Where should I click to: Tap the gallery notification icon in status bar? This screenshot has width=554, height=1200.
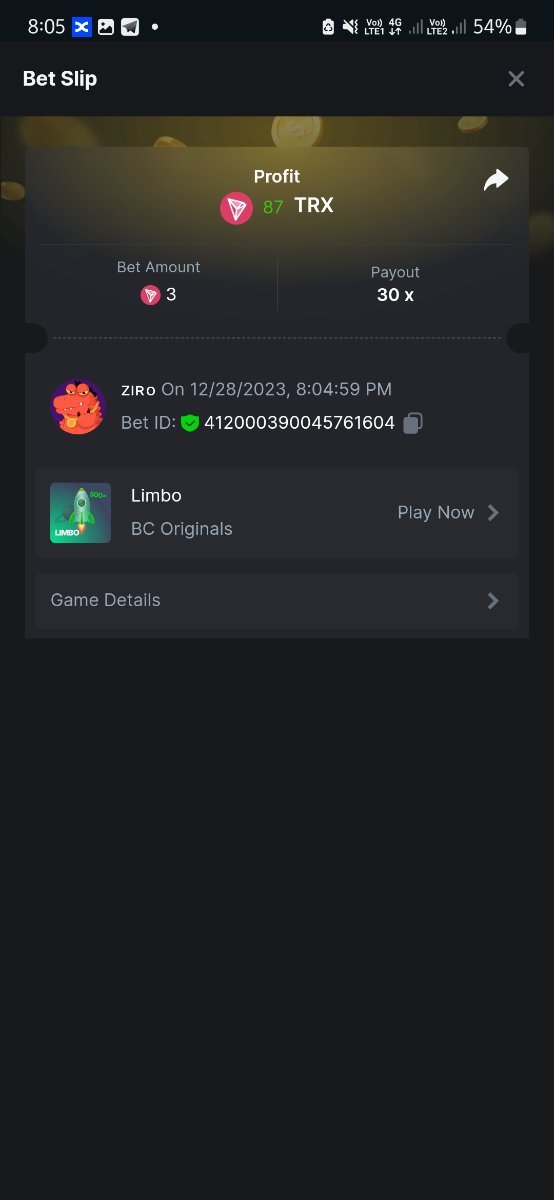(106, 27)
